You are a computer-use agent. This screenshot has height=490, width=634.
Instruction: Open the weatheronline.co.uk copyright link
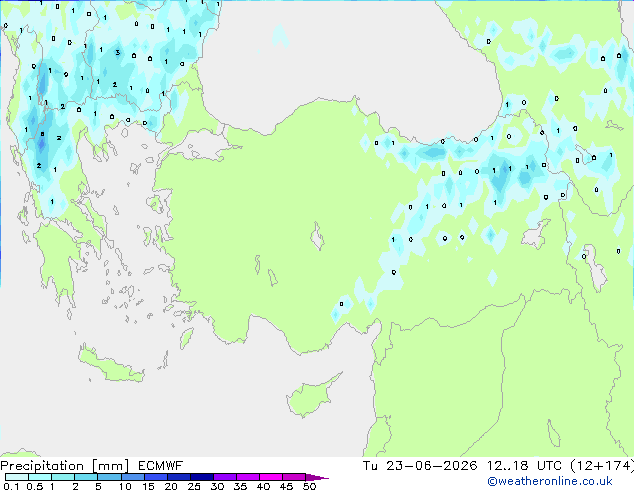550,481
